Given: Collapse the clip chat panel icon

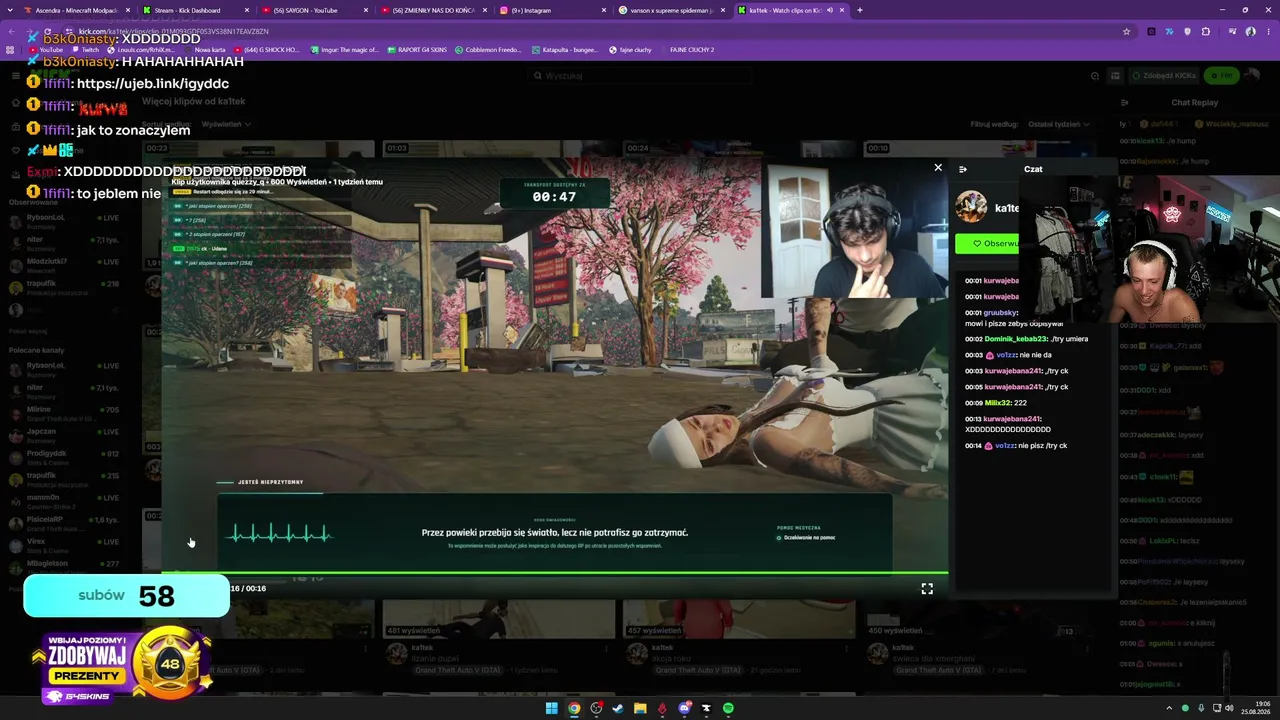Looking at the screenshot, I should coord(963,169).
